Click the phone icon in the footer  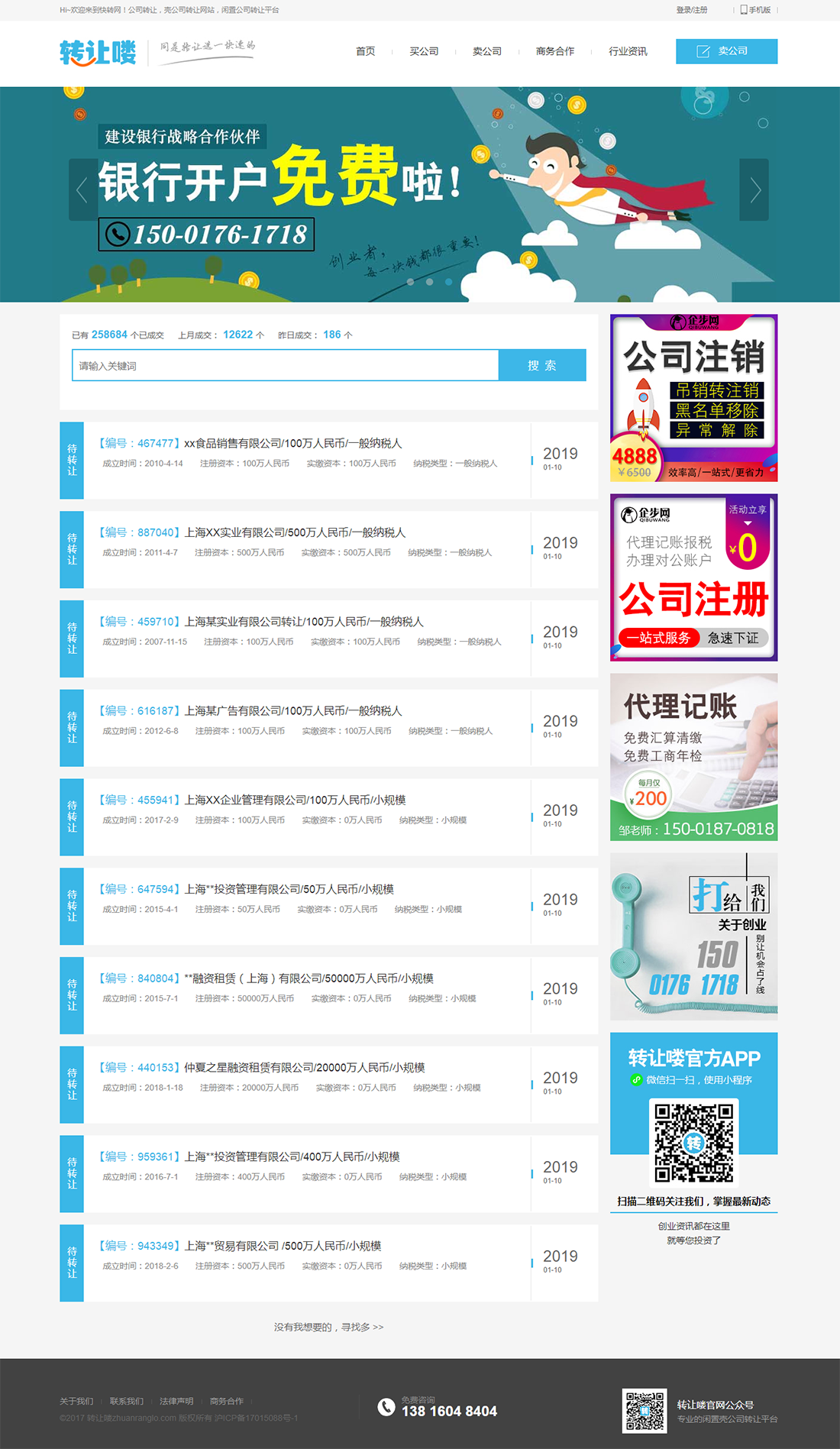(386, 1406)
